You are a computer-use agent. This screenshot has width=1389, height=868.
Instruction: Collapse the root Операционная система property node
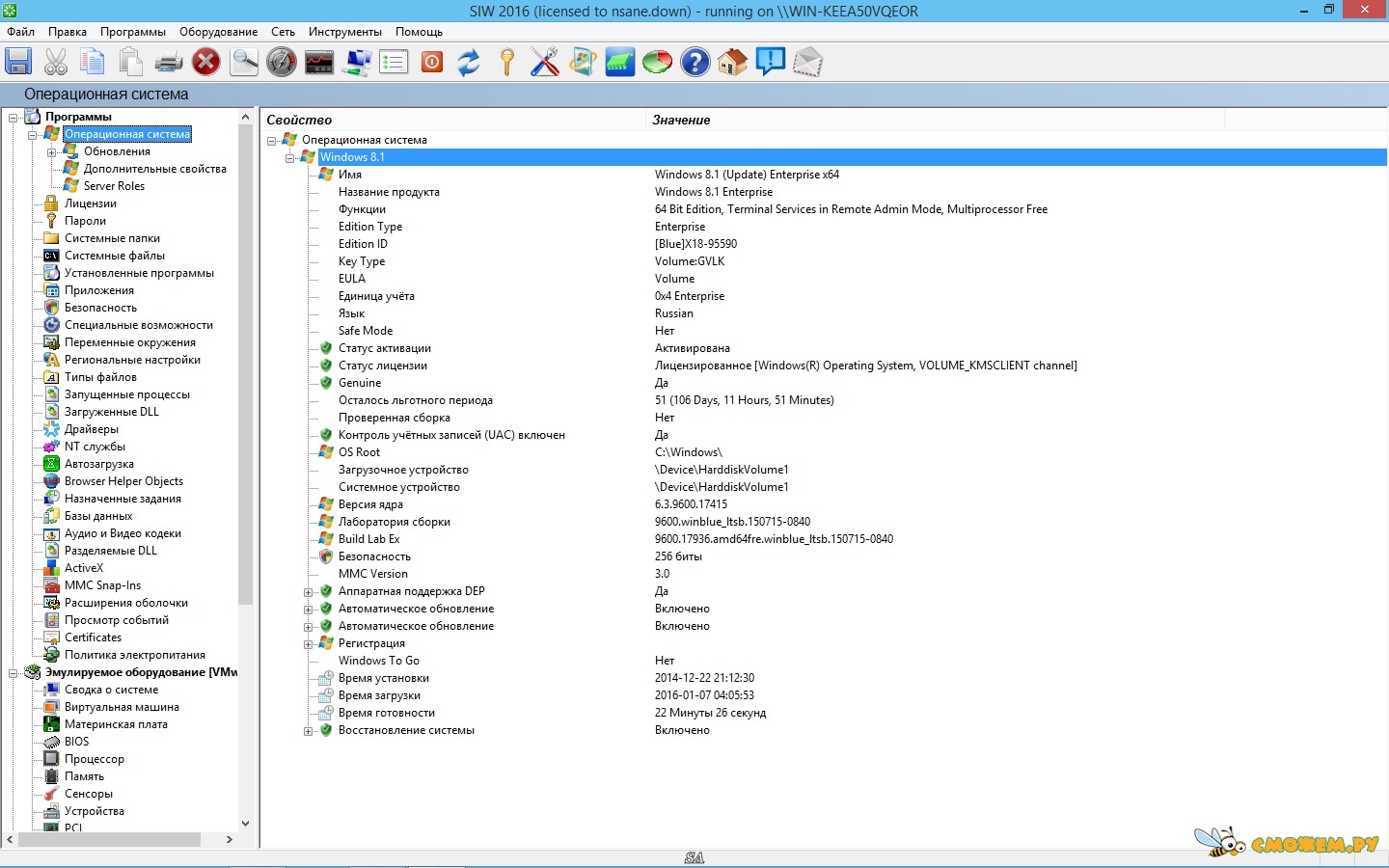272,141
